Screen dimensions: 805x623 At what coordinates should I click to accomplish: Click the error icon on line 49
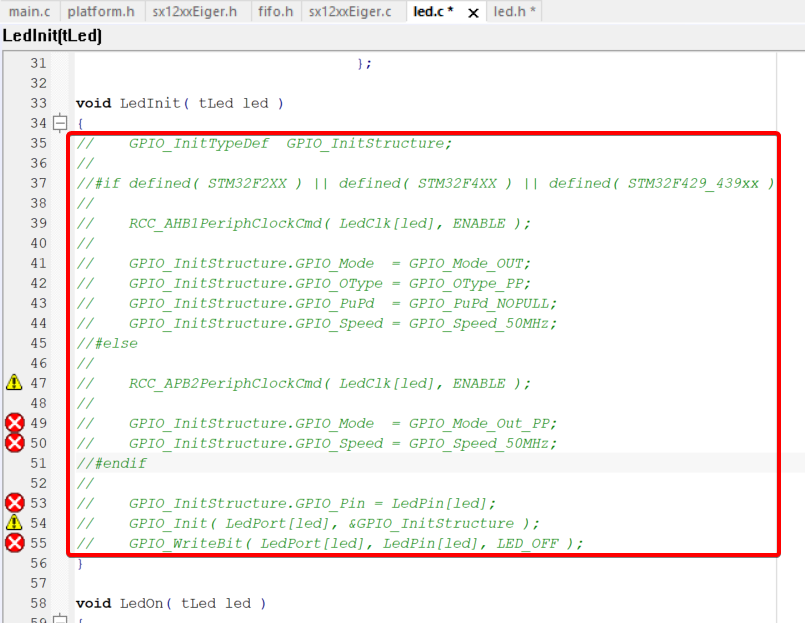click(x=14, y=423)
